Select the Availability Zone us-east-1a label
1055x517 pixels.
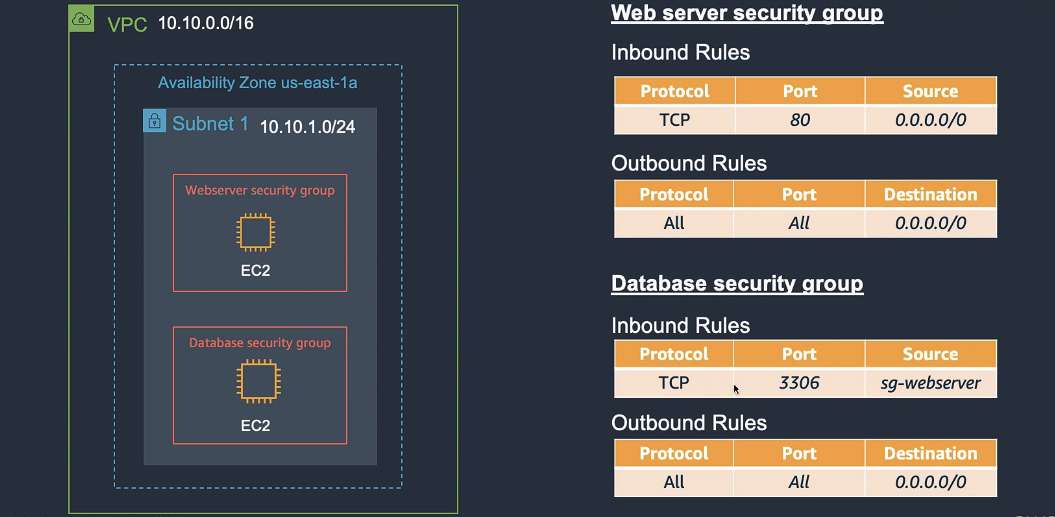[257, 83]
